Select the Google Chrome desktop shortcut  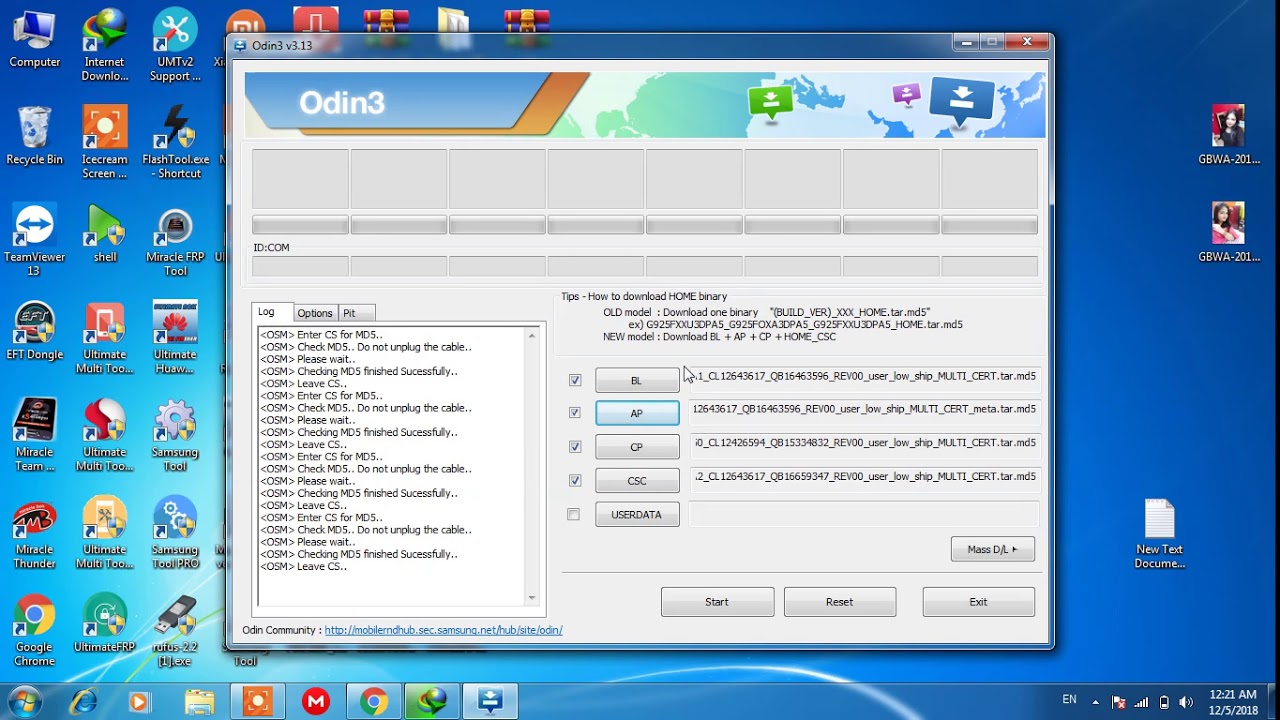34,631
